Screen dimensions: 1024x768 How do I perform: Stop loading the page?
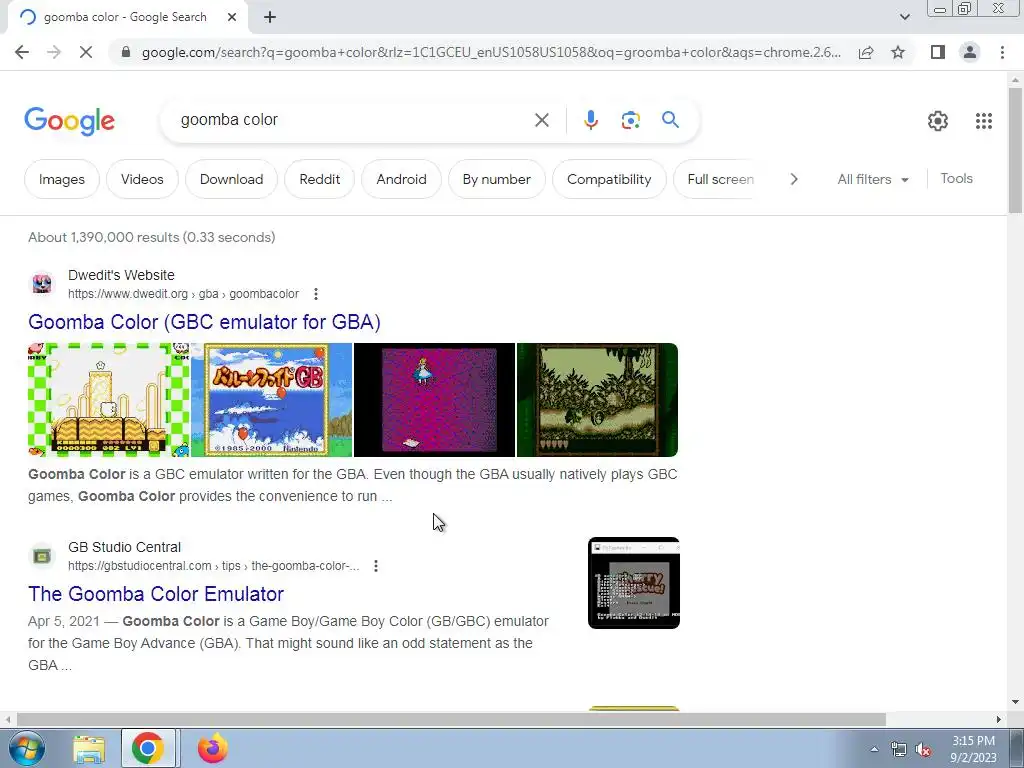click(x=86, y=52)
